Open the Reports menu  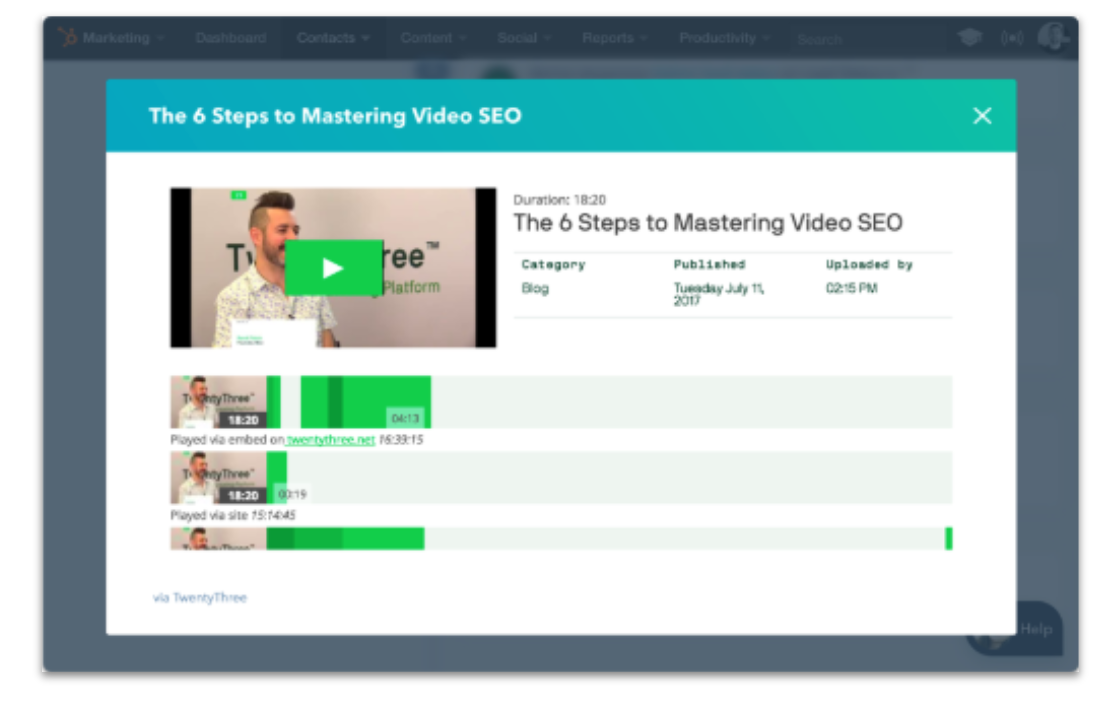point(615,38)
